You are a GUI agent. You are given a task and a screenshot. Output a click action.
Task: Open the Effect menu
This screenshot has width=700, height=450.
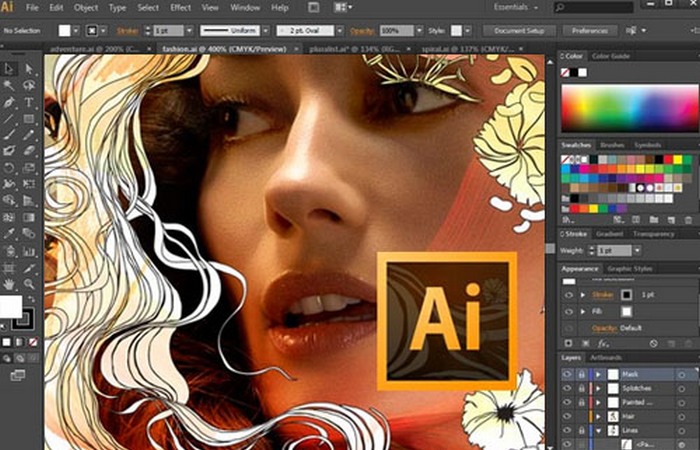[180, 8]
